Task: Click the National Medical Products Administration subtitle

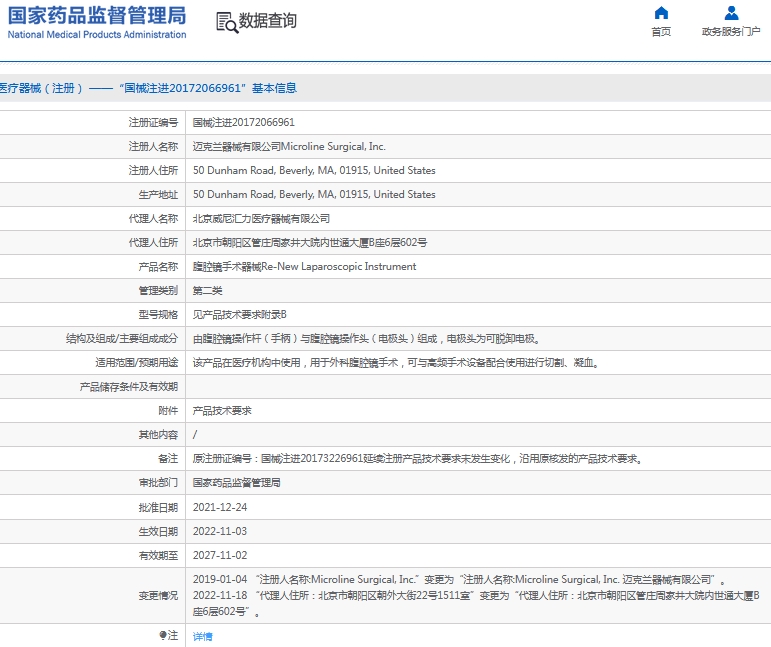Action: (x=97, y=35)
